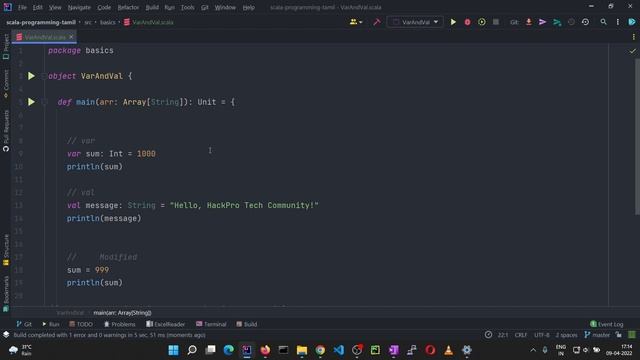Image resolution: width=640 pixels, height=360 pixels.
Task: Open the Git menu
Action: coord(204,7)
